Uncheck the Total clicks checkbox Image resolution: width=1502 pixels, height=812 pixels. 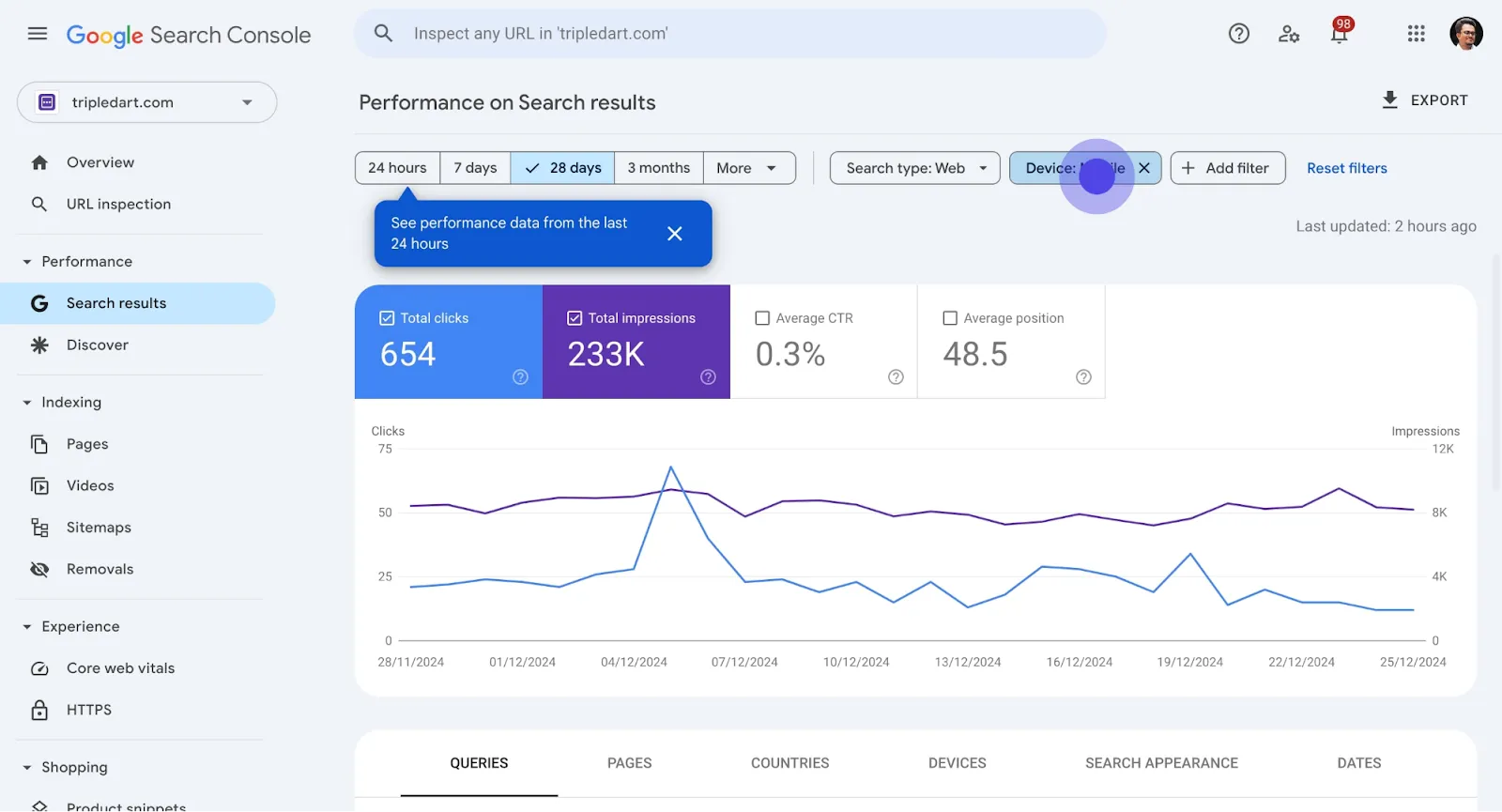(387, 318)
